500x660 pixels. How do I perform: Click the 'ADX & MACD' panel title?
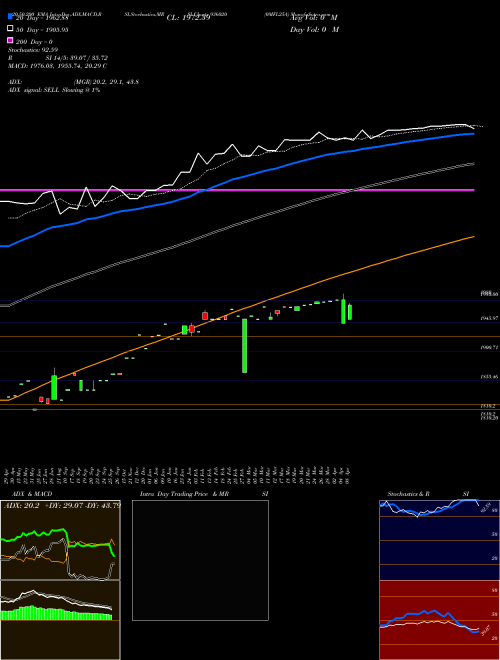32,494
